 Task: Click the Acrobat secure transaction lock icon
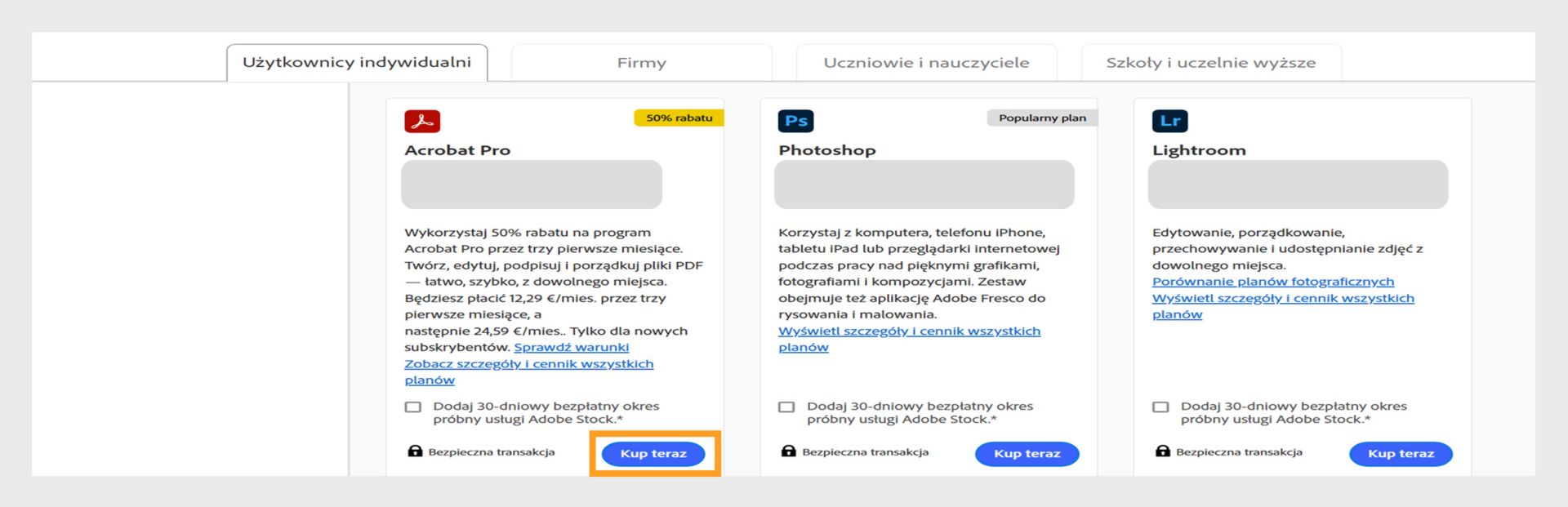point(415,451)
